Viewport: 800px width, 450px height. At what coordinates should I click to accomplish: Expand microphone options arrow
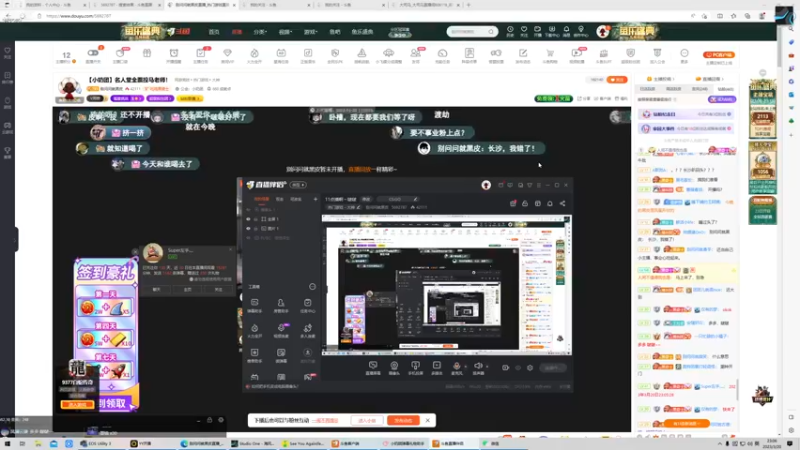[465, 366]
